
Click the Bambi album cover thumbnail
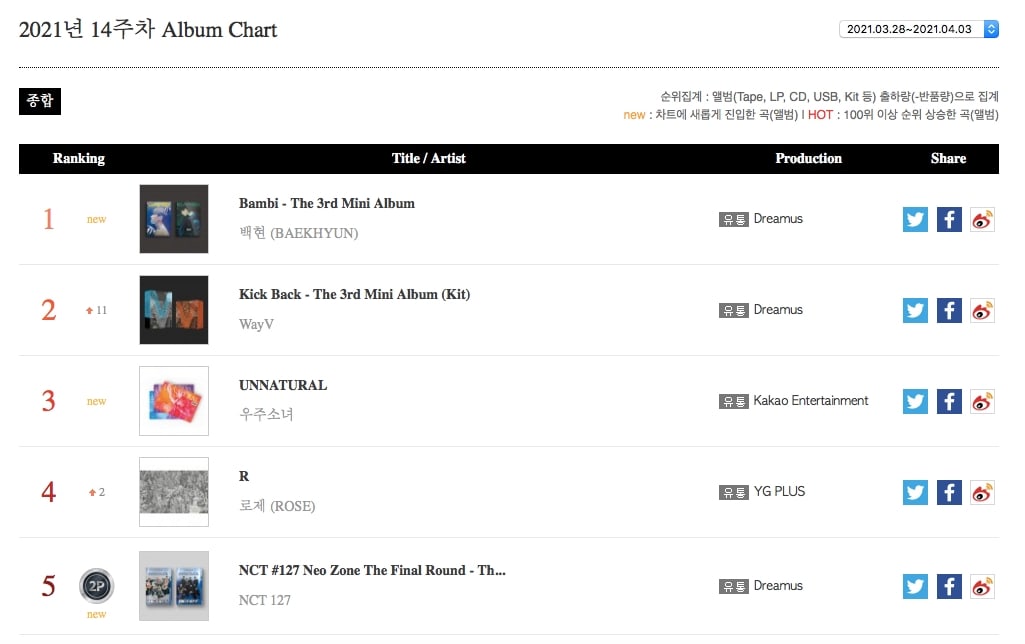(174, 219)
